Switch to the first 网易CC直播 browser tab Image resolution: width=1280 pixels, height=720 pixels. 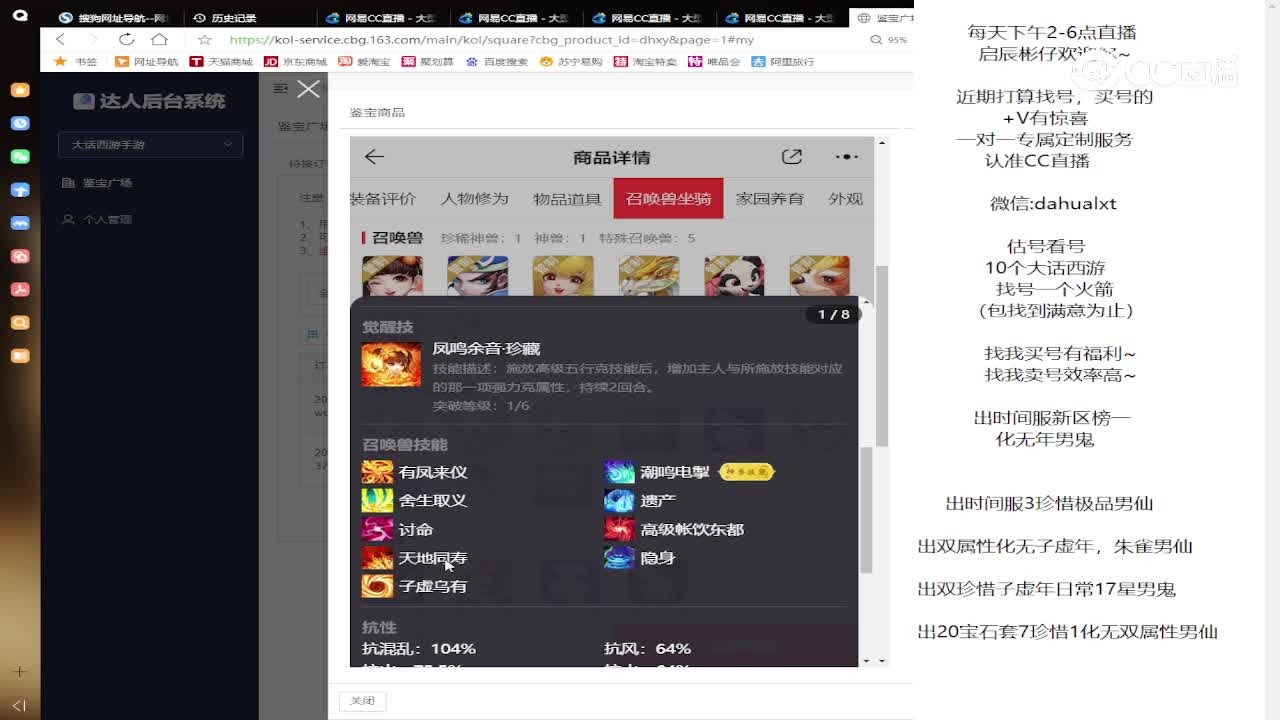tap(381, 18)
